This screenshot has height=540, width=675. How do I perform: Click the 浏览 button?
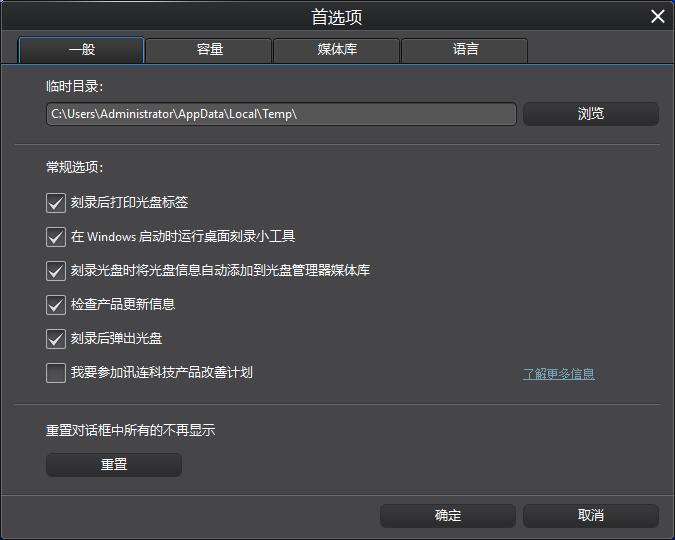click(591, 114)
